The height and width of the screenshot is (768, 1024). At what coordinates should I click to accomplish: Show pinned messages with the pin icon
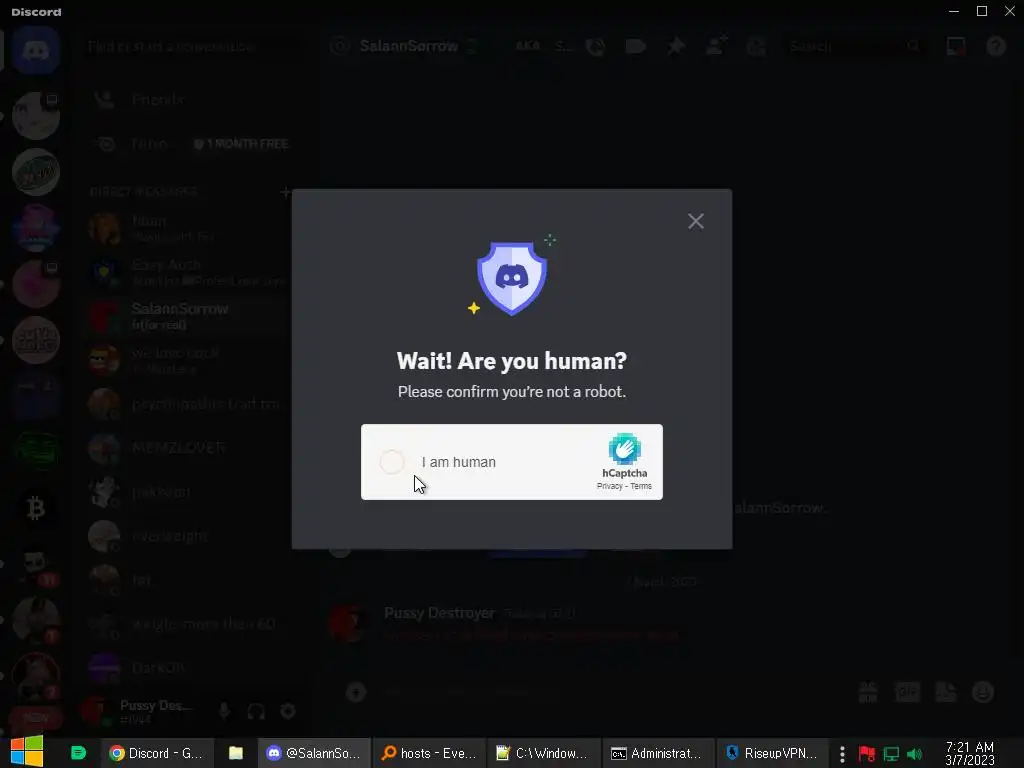676,46
